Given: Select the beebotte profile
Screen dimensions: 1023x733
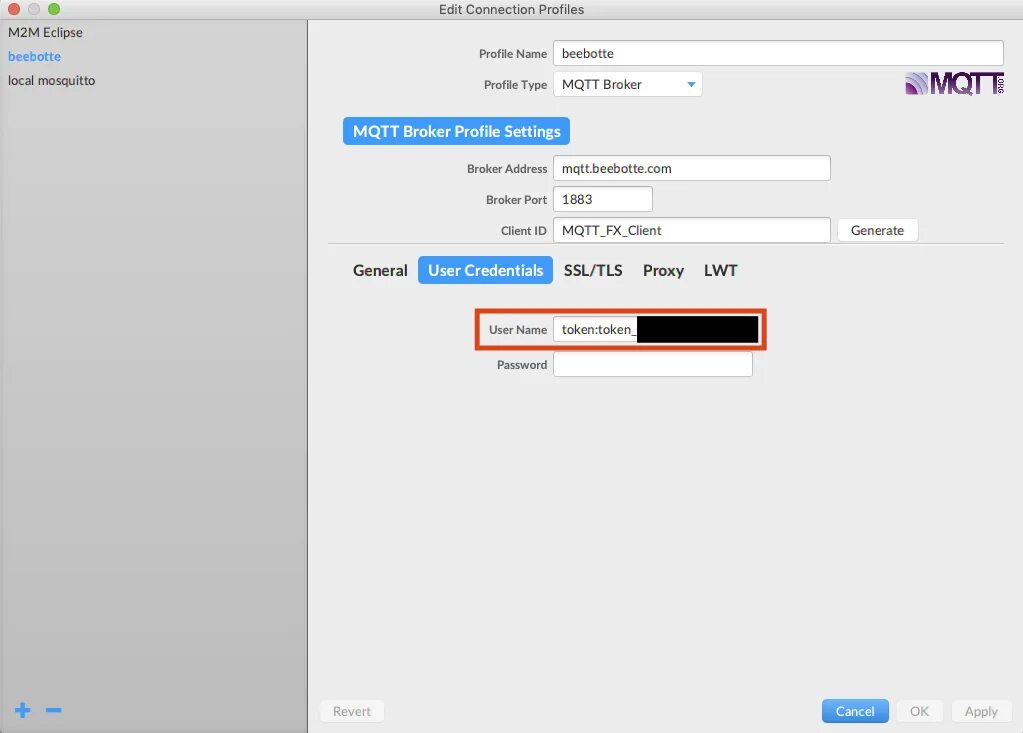Looking at the screenshot, I should [x=34, y=56].
